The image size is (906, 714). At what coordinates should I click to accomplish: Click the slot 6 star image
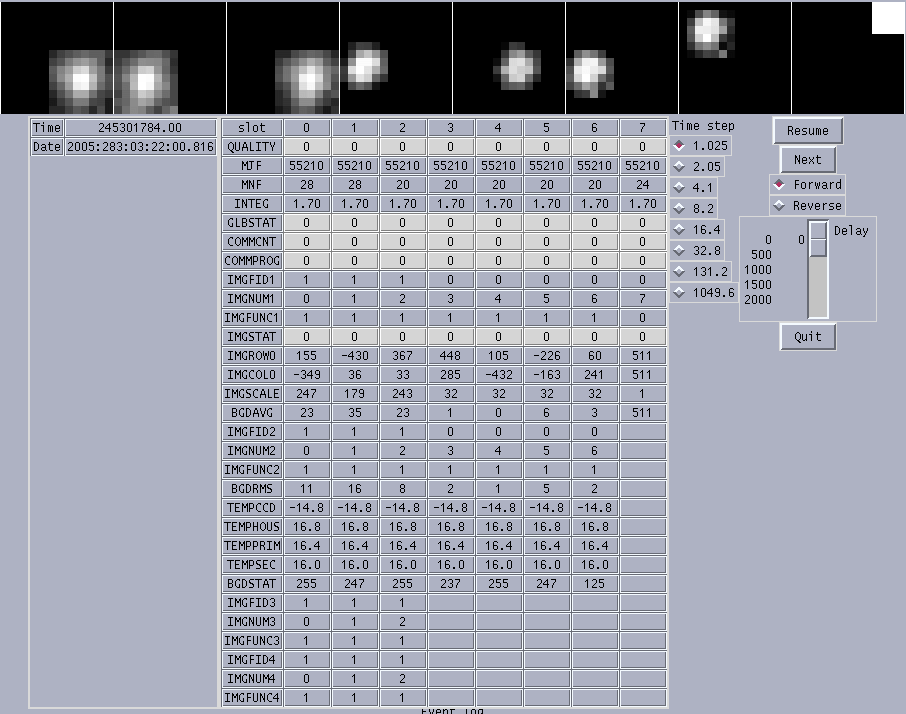735,58
